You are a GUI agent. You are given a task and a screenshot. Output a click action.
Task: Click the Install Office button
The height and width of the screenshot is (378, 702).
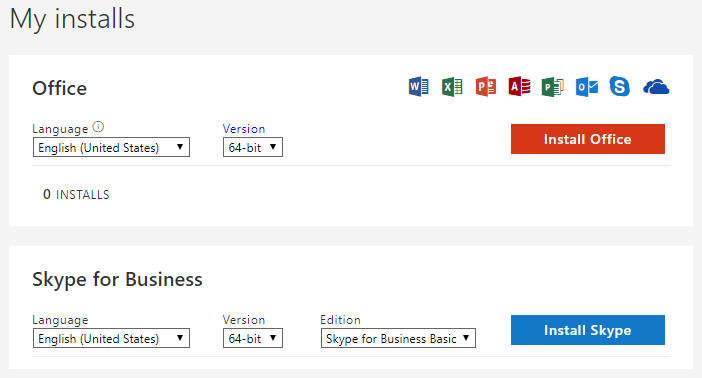click(x=588, y=139)
